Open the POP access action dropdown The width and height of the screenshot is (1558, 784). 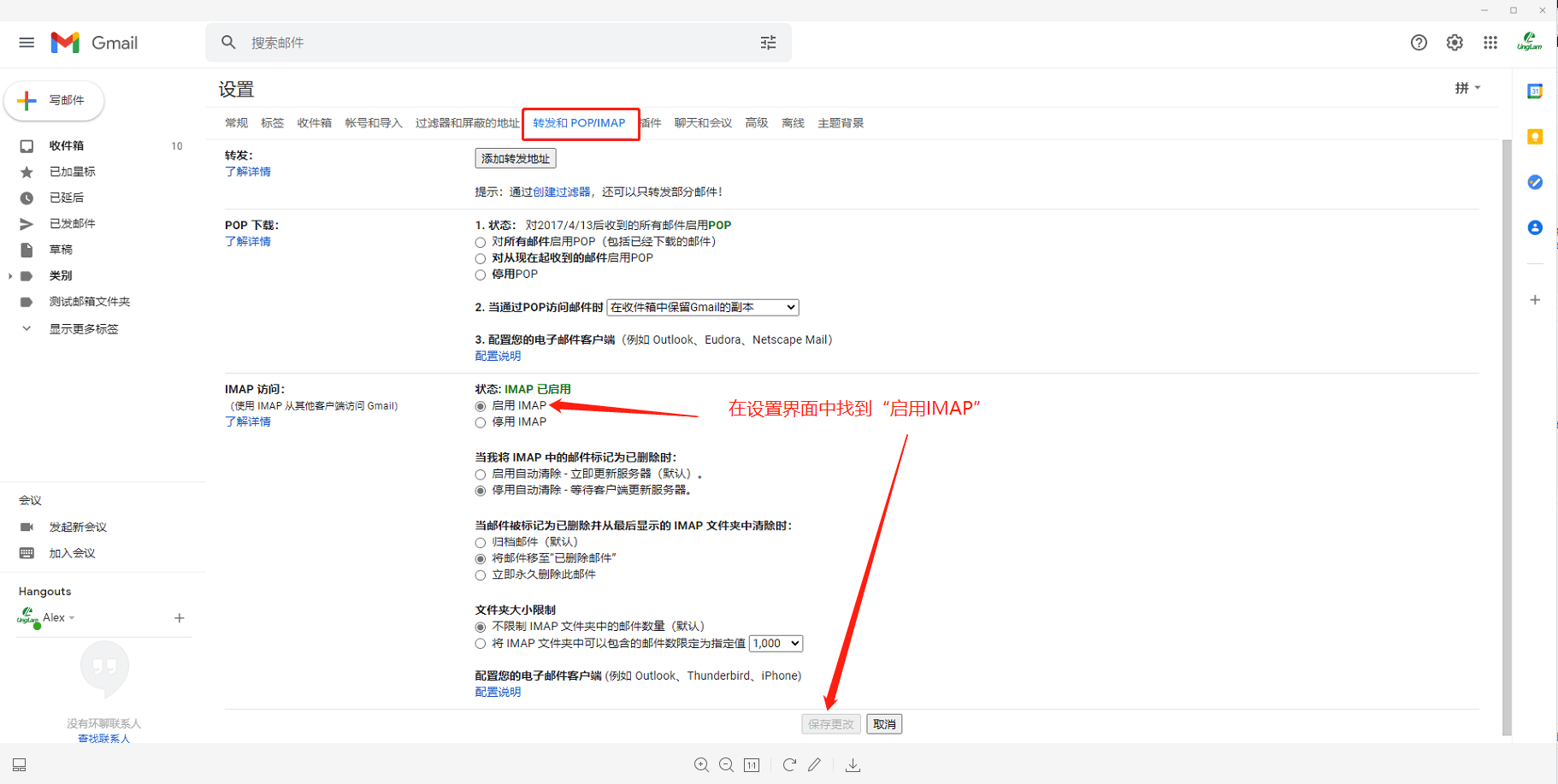tap(702, 308)
